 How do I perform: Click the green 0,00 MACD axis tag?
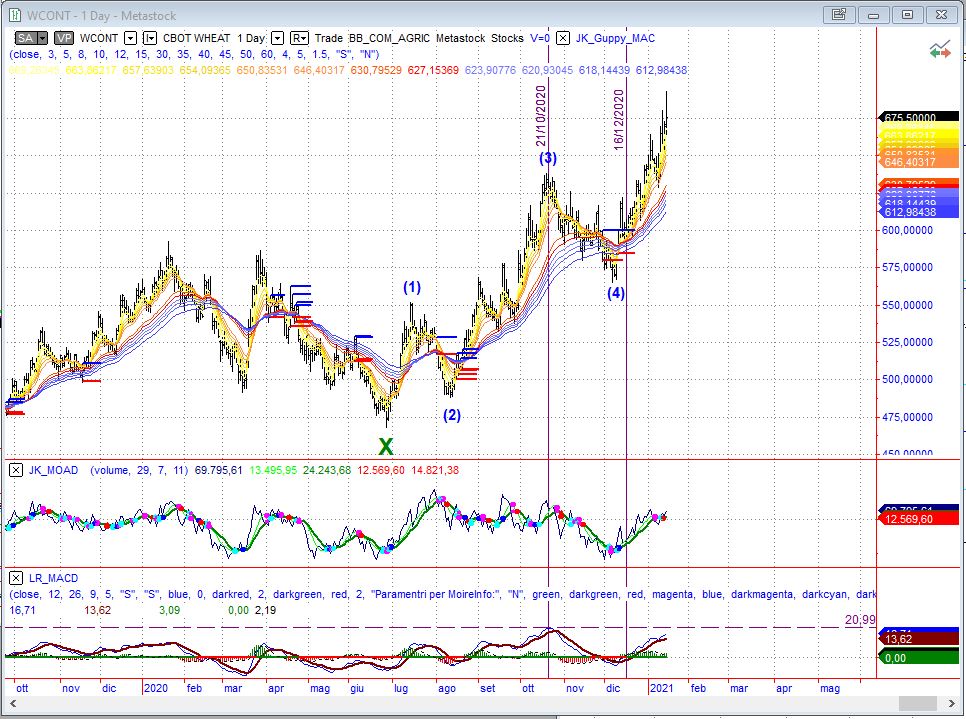point(918,658)
